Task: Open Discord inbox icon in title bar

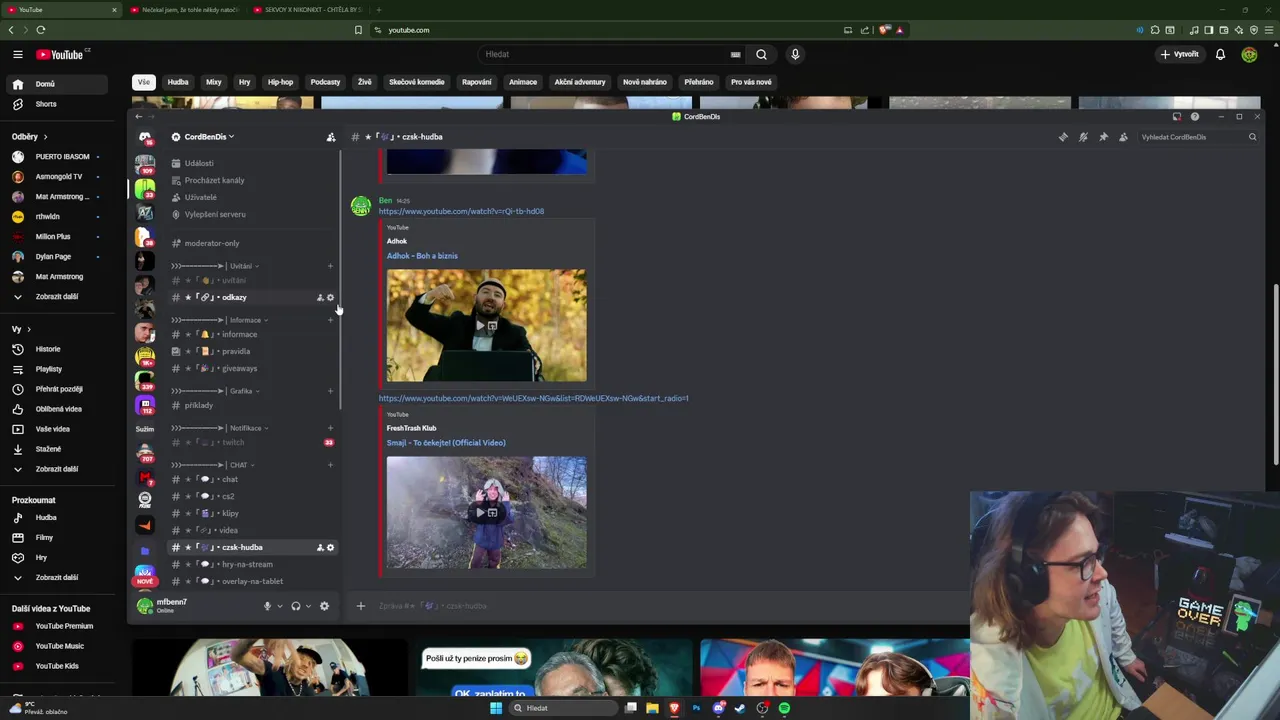Action: pyautogui.click(x=1176, y=117)
